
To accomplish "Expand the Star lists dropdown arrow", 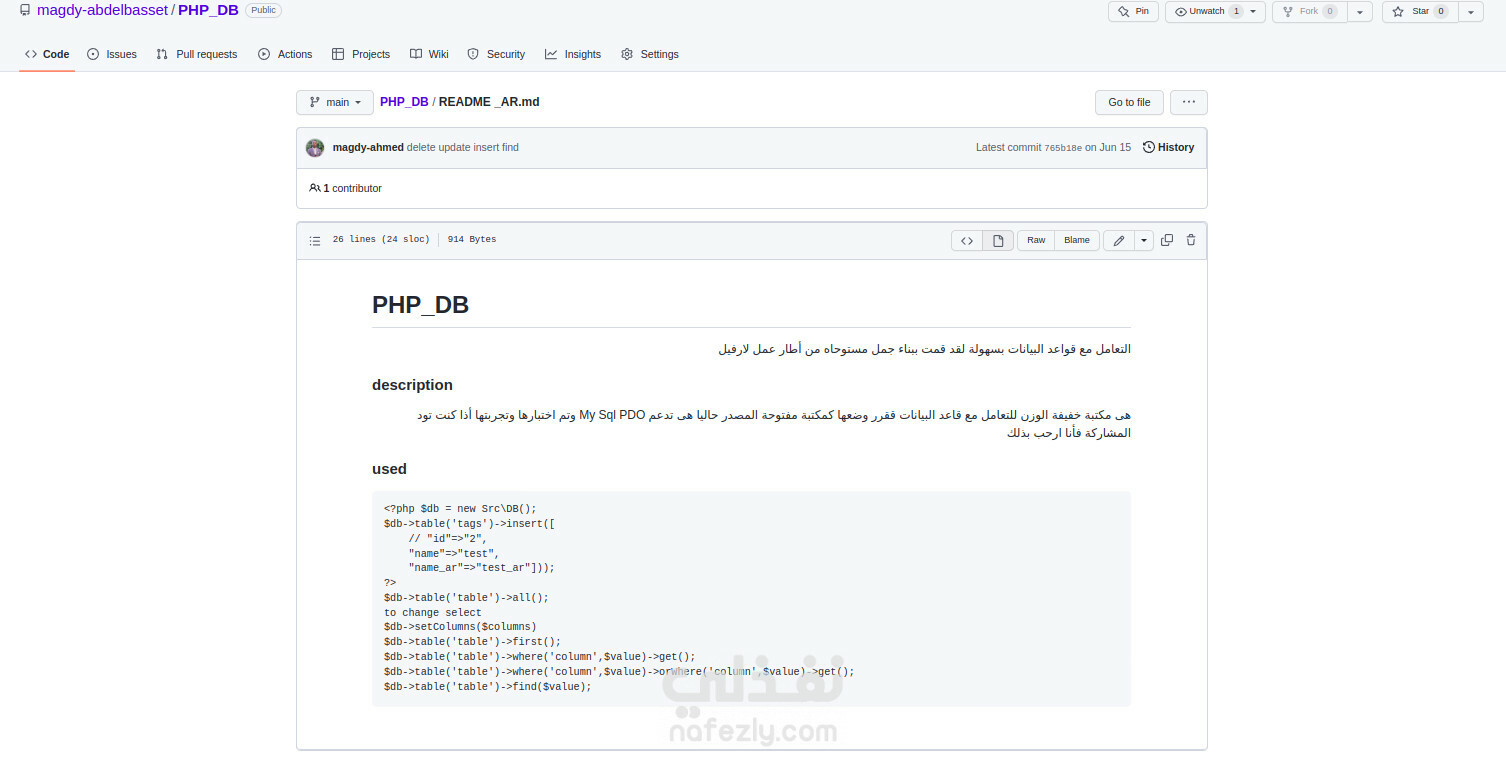I will (1471, 11).
